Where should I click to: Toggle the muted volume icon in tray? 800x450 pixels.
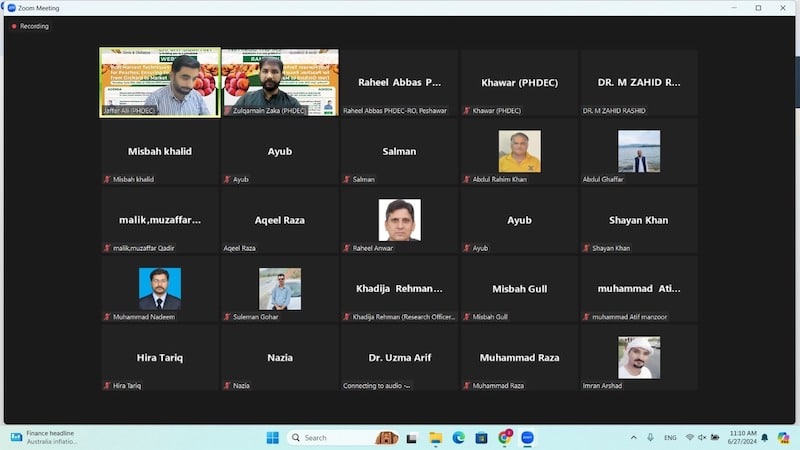point(702,437)
